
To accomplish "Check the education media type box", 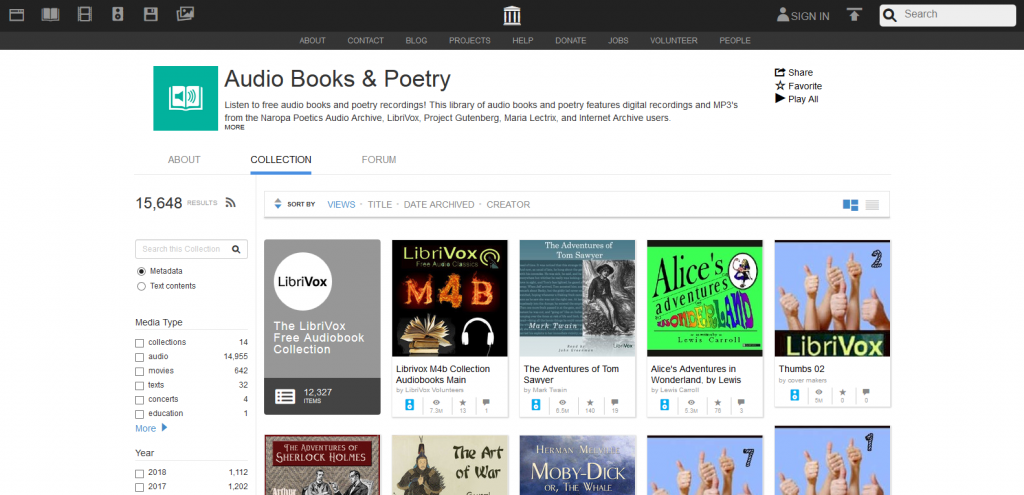I will point(139,414).
